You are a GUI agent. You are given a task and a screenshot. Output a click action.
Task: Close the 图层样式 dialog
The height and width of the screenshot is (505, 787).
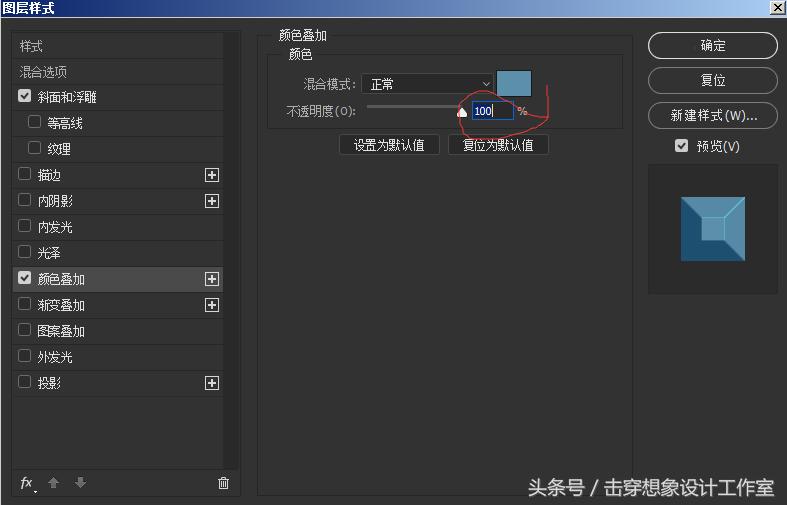(x=777, y=8)
